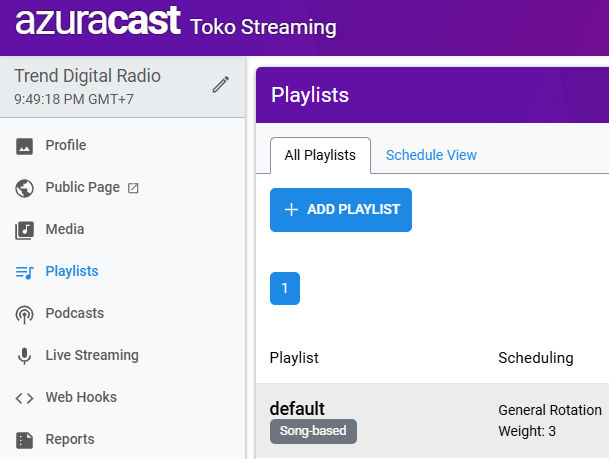609x459 pixels.
Task: Click the Media library icon
Action: click(25, 230)
